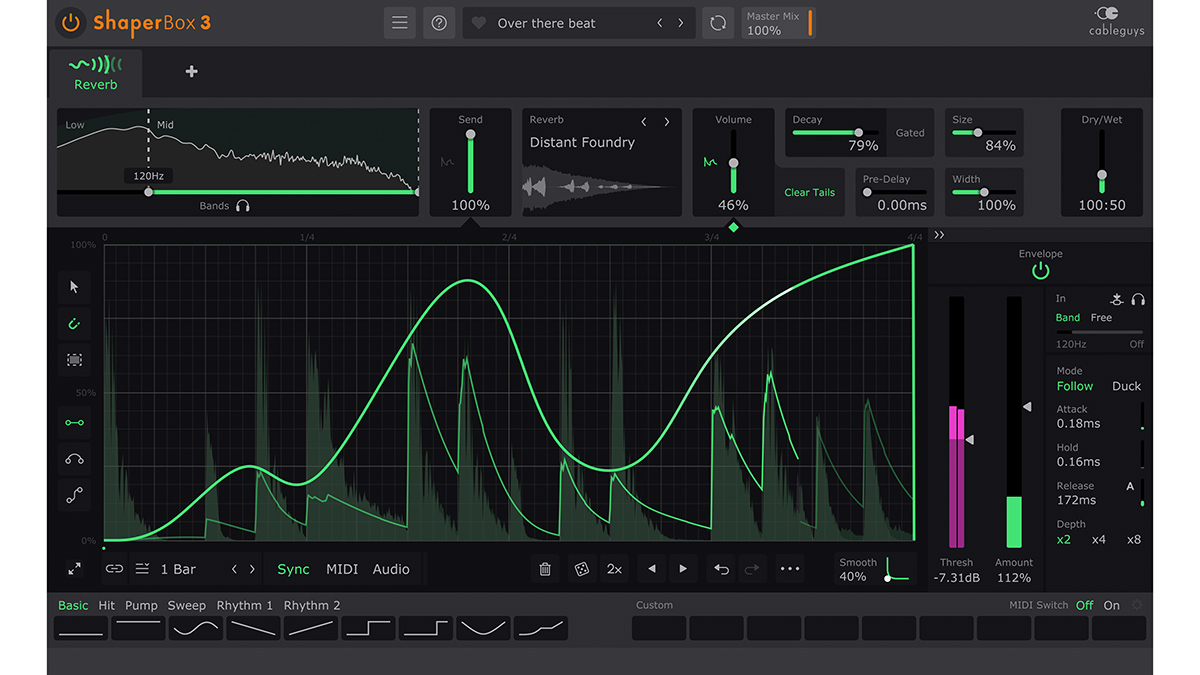The image size is (1200, 675).
Task: Double the pattern with the 2x button
Action: pyautogui.click(x=614, y=568)
